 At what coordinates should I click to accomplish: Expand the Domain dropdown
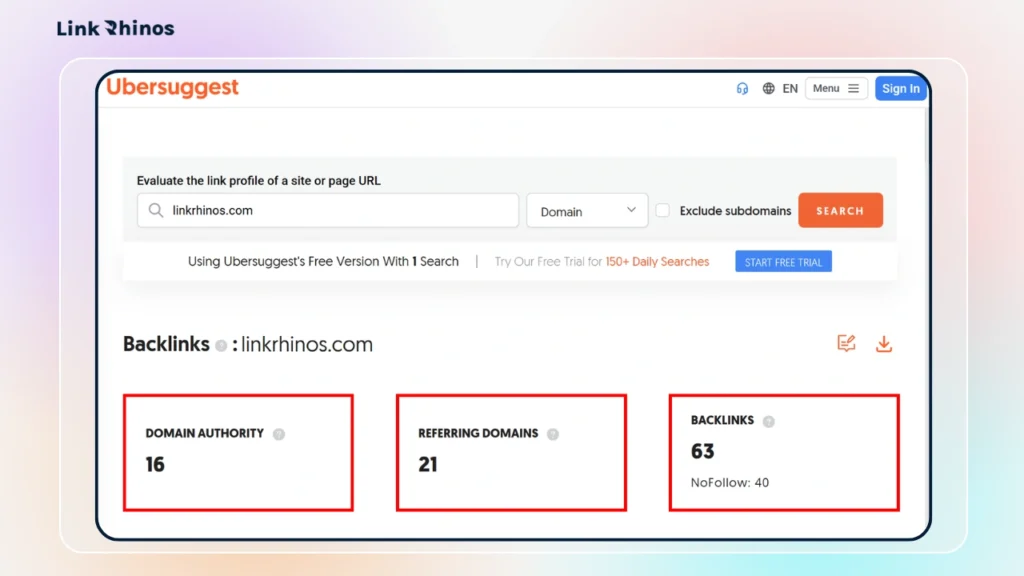tap(587, 210)
